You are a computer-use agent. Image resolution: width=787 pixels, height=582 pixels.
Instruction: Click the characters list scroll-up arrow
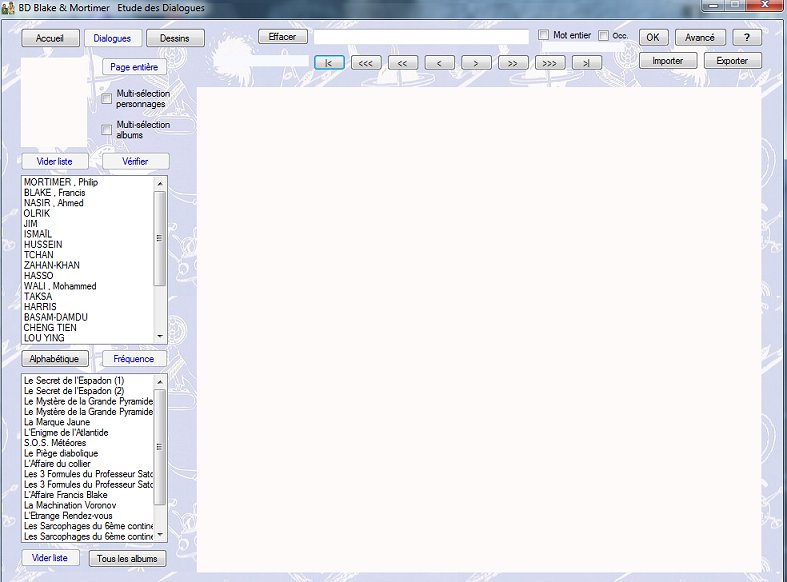pos(160,184)
